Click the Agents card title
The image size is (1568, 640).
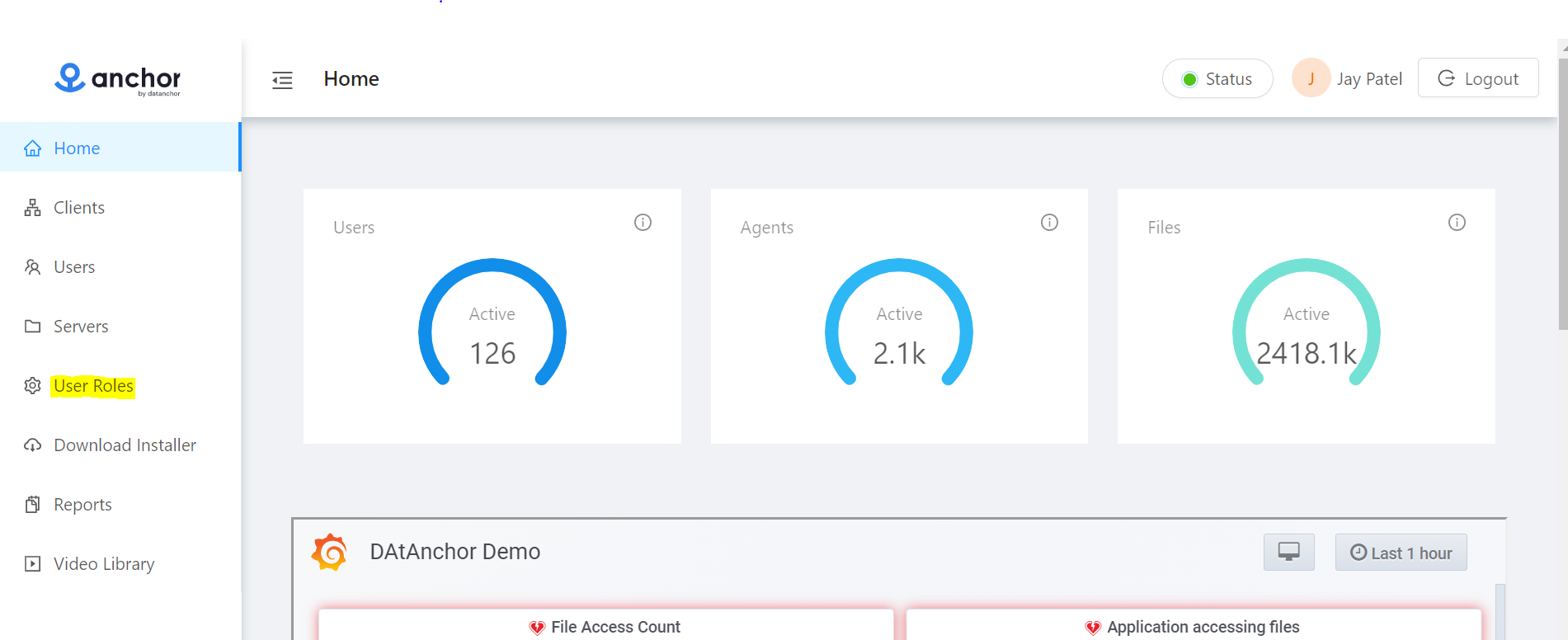coord(767,228)
